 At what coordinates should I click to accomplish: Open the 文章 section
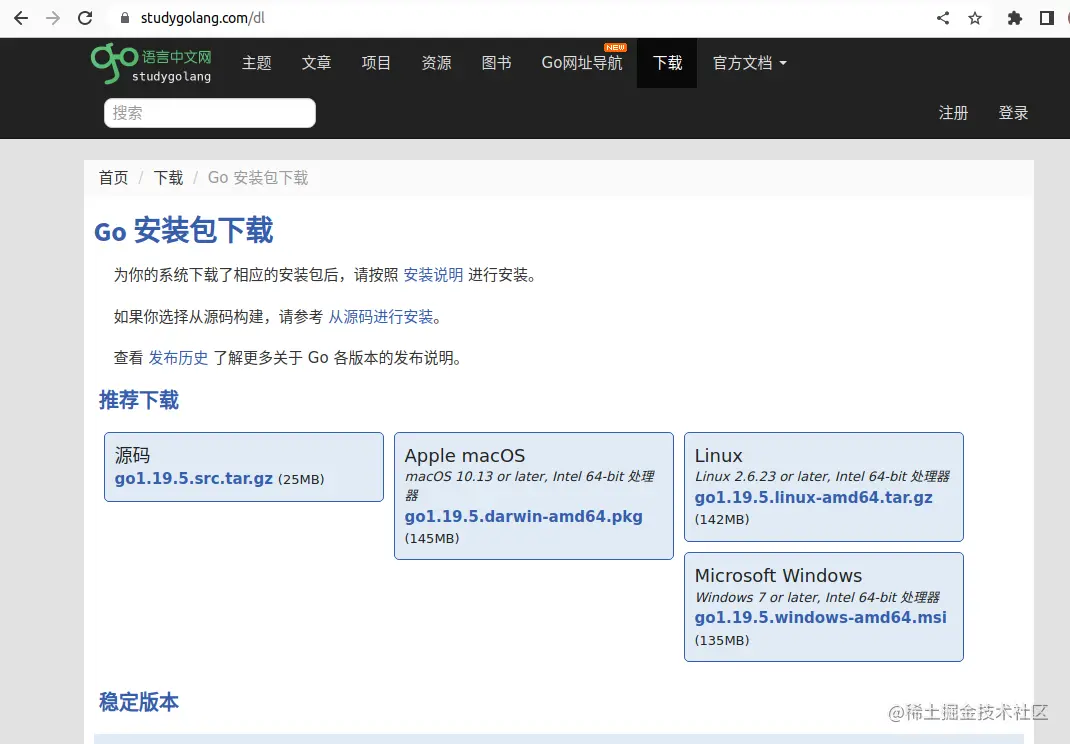(x=316, y=63)
